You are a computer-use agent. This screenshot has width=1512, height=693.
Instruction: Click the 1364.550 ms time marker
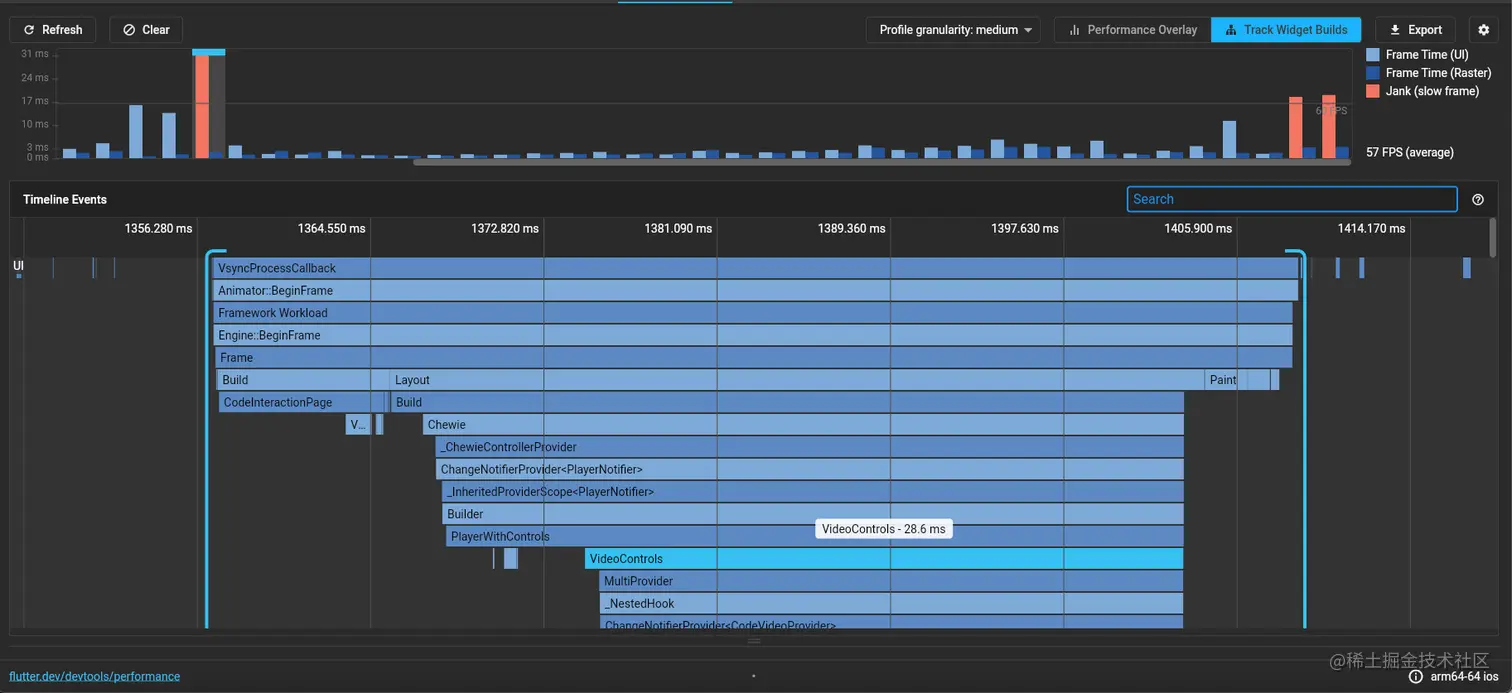pos(332,228)
